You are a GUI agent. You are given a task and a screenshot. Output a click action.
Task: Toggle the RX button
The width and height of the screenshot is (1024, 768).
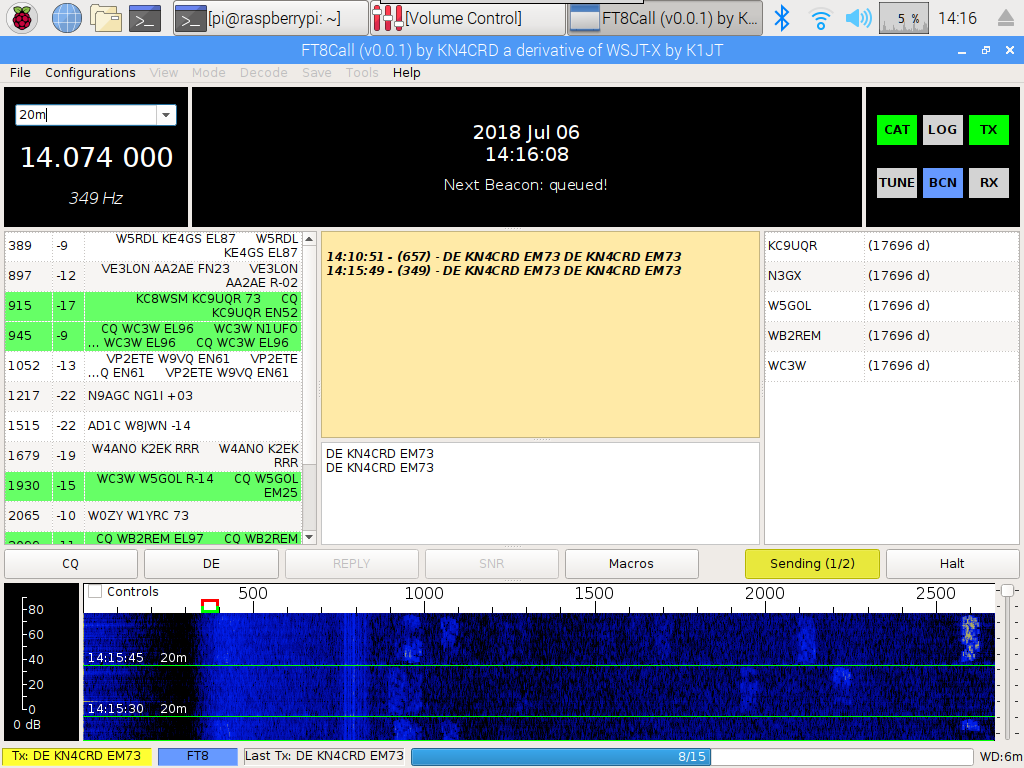[989, 182]
